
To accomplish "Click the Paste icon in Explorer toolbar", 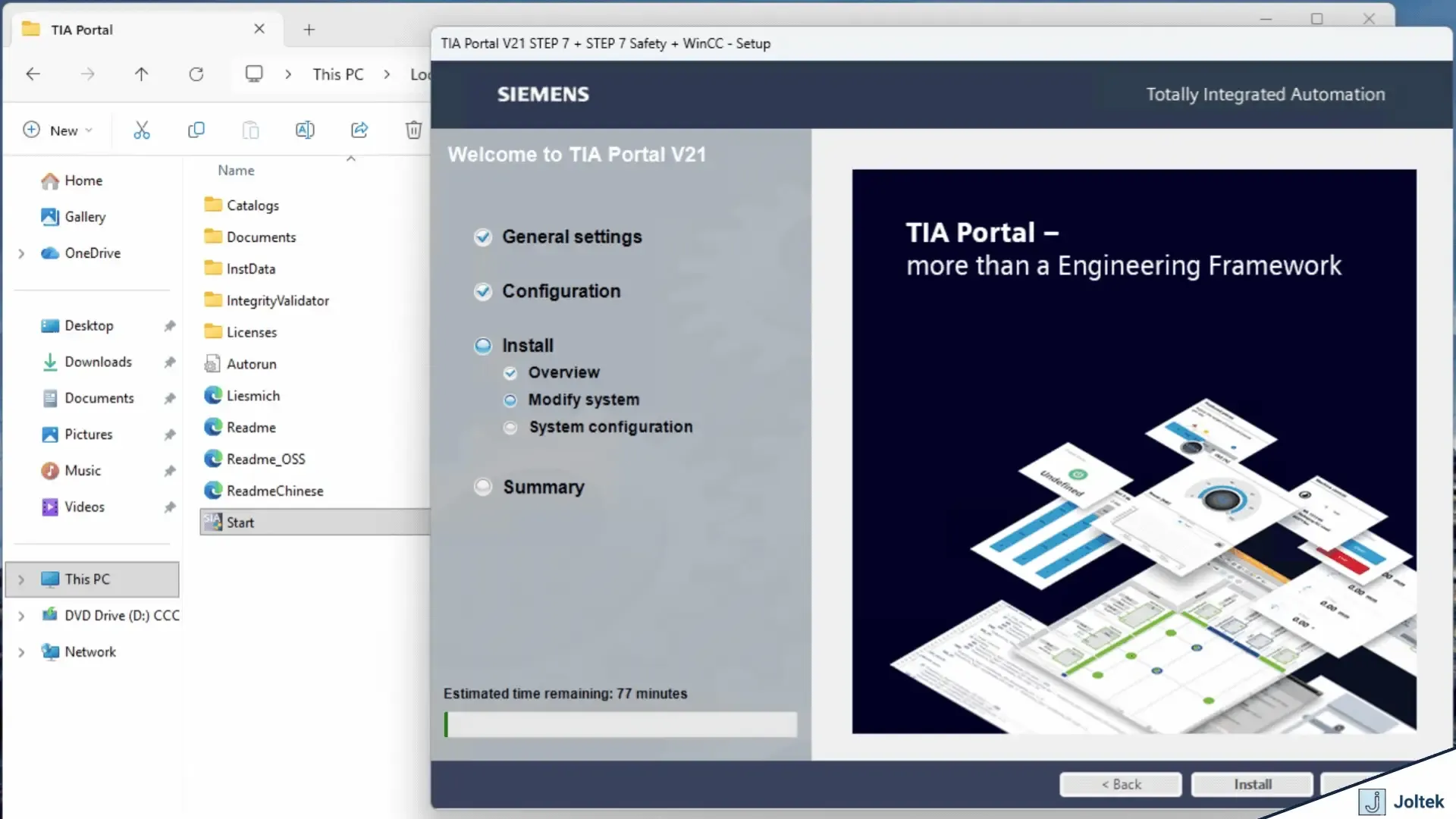I will (x=250, y=130).
